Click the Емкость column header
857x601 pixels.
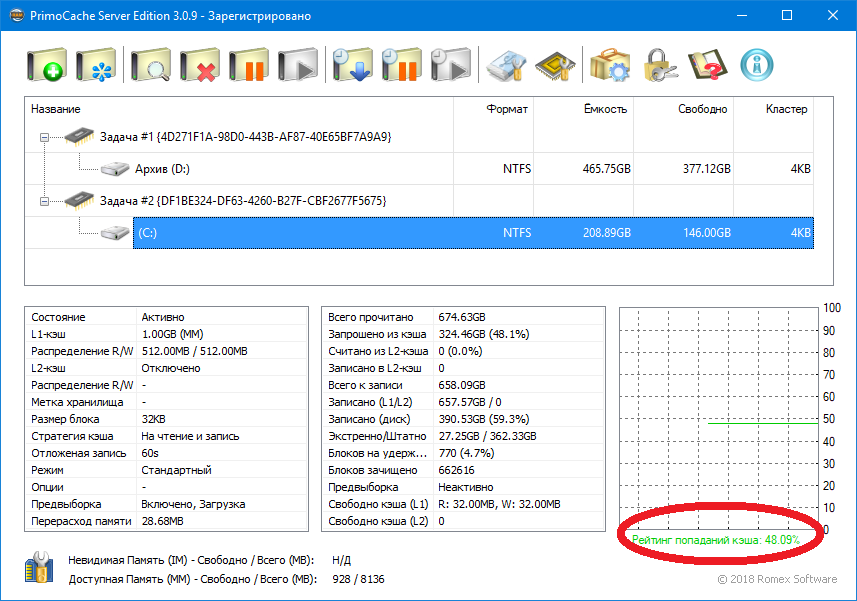(x=606, y=109)
